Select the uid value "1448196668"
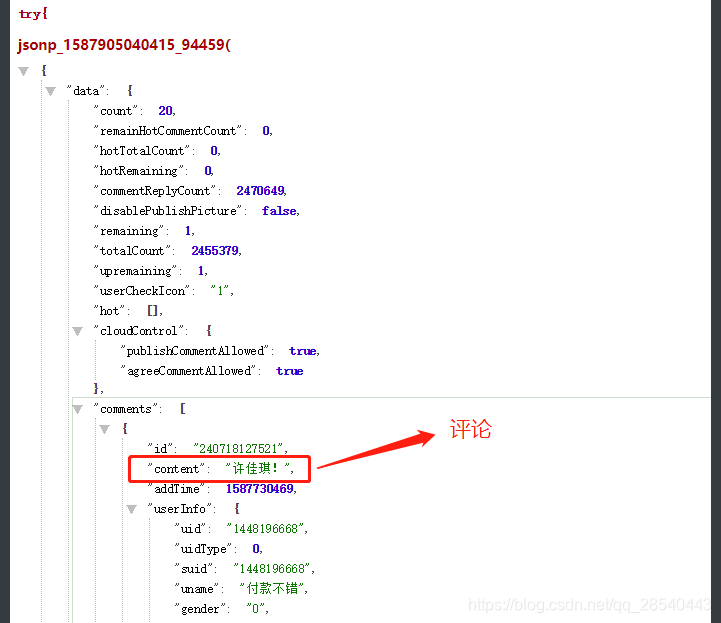721x623 pixels. point(265,529)
